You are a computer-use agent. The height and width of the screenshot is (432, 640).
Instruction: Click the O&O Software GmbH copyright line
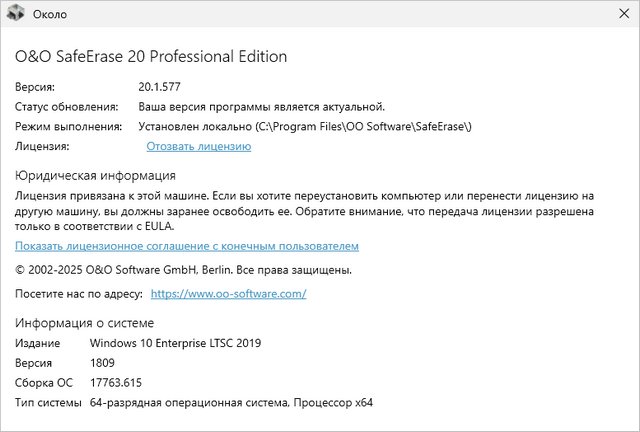(183, 270)
